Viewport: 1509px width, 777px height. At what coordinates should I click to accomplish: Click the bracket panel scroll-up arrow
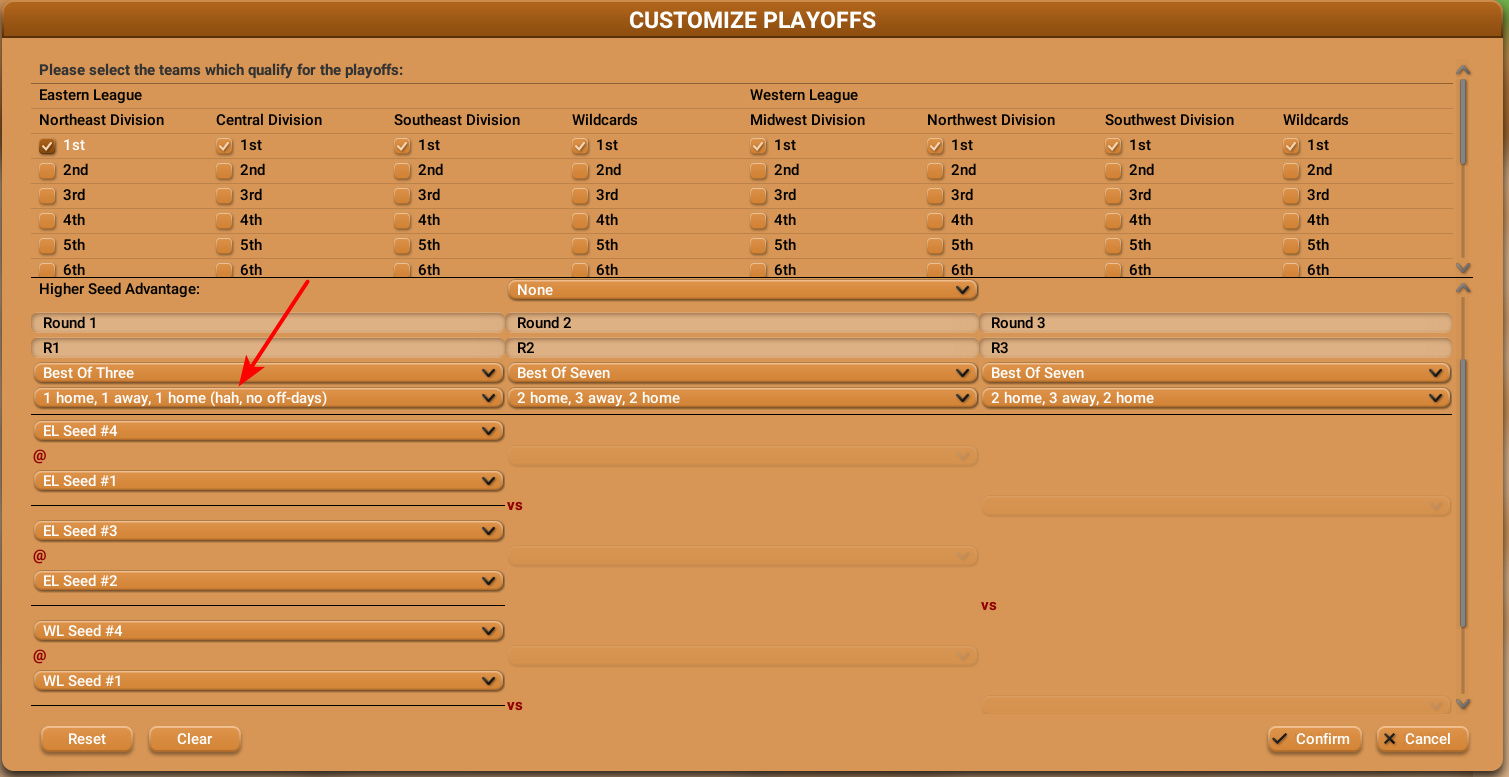click(x=1464, y=289)
